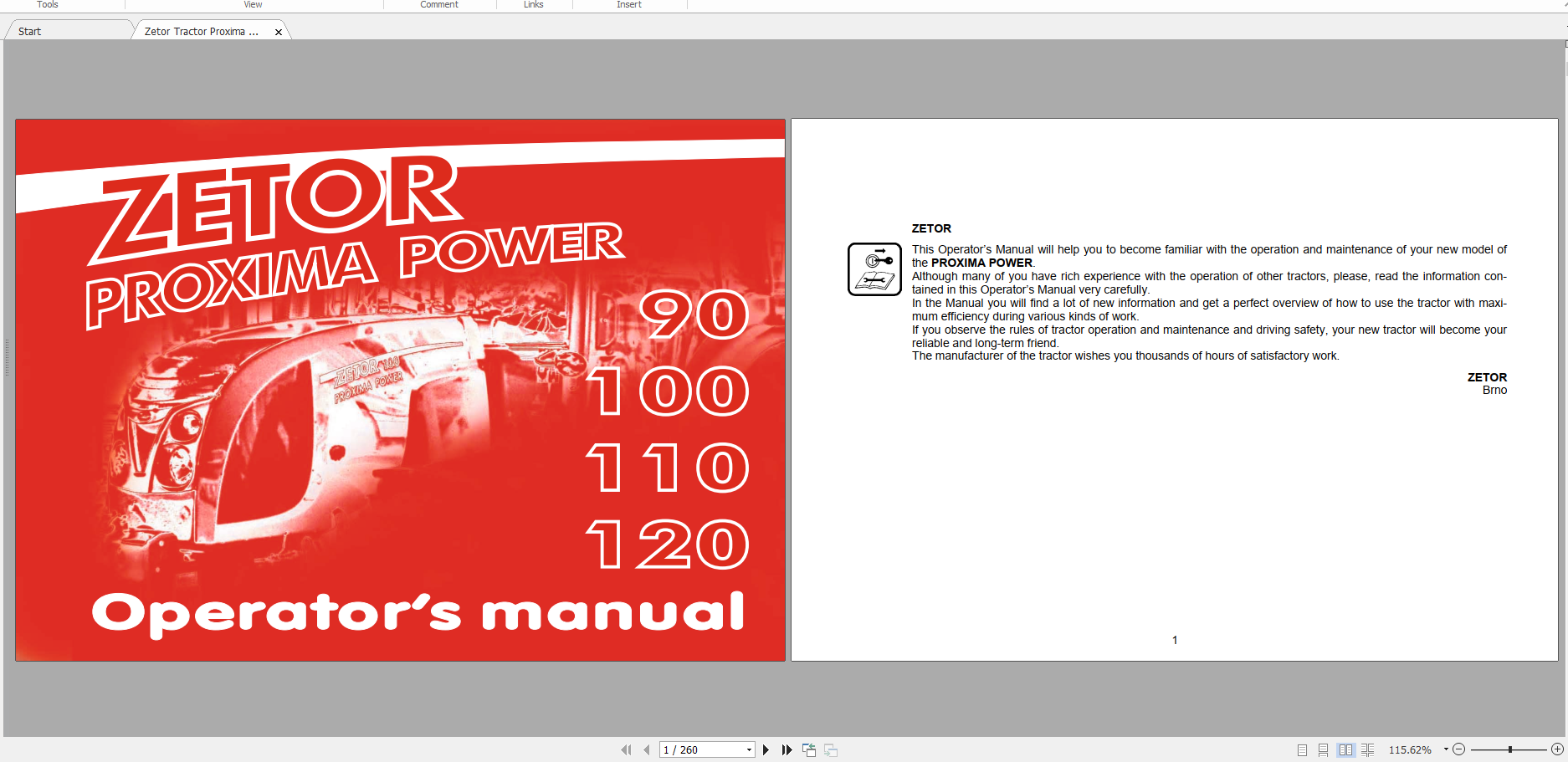The image size is (1568, 762).
Task: Click the manual book icon on page 1
Action: click(874, 269)
